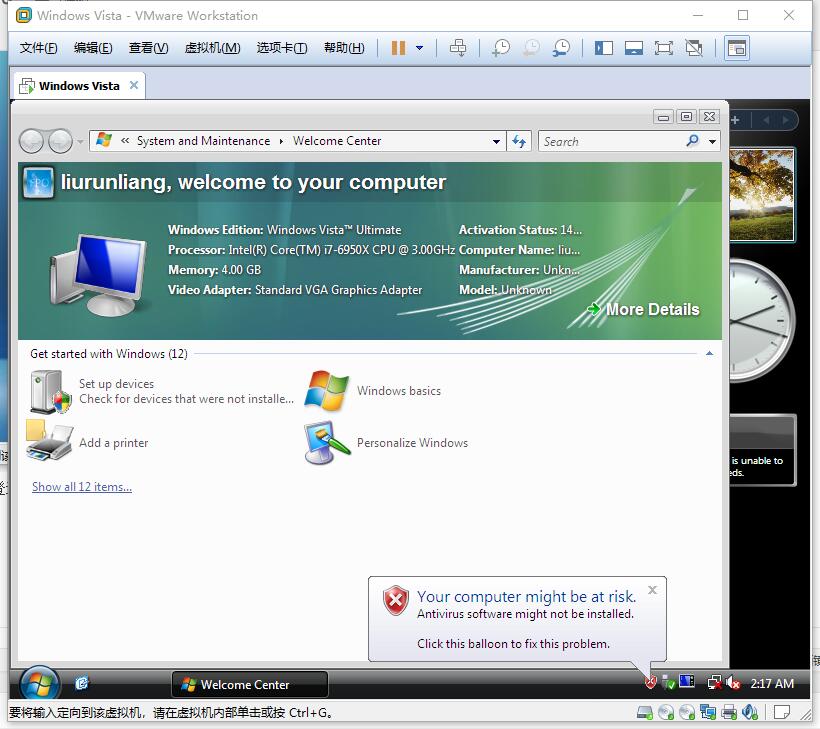Click Show all 12 items link
This screenshot has width=820, height=729.
(x=82, y=487)
